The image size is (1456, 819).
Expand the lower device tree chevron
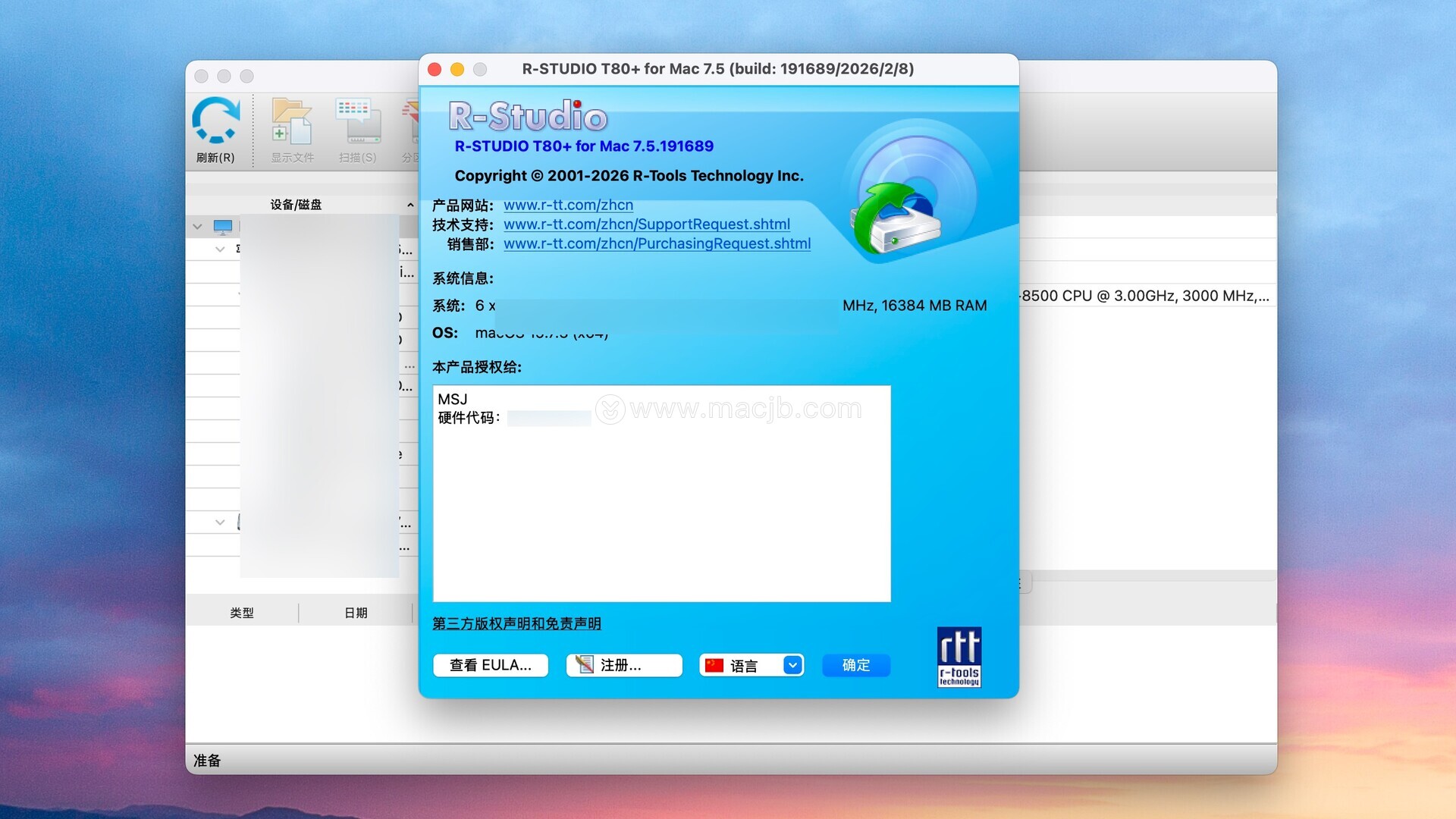click(220, 522)
